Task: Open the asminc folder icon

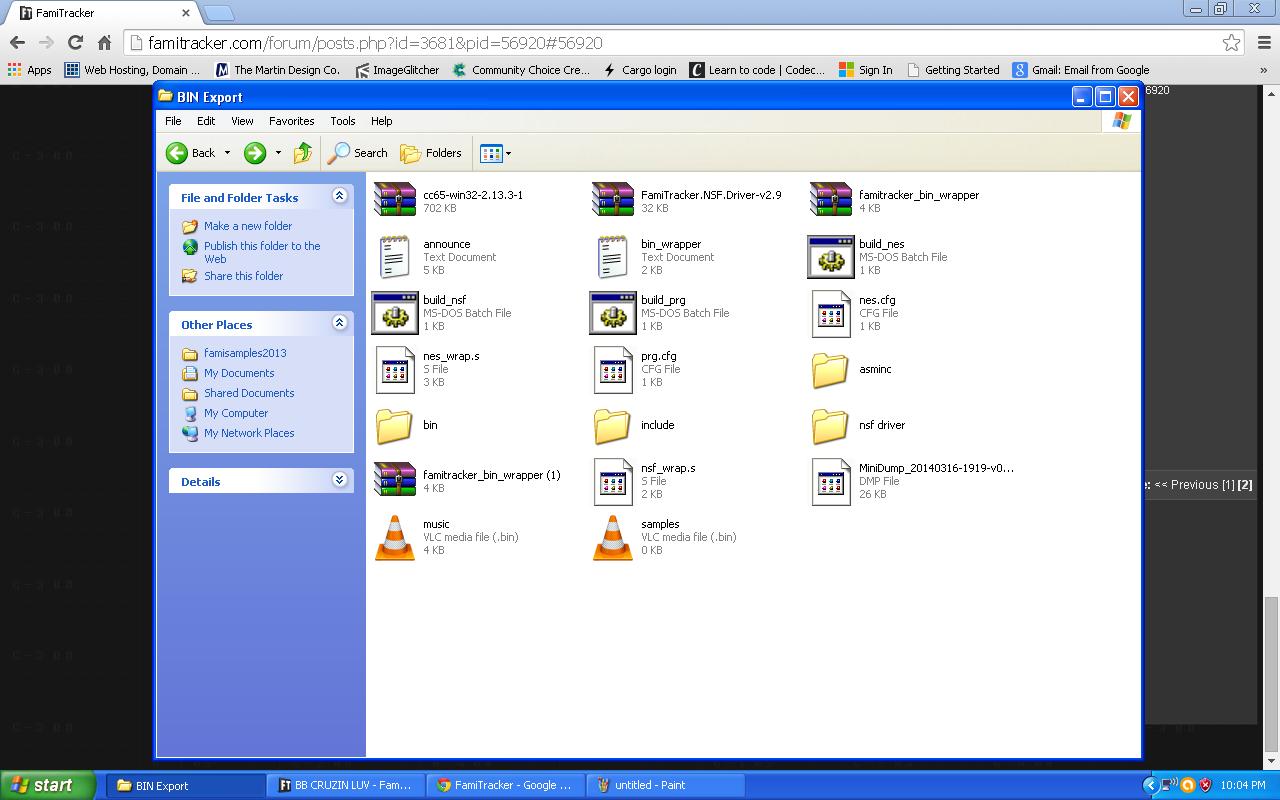Action: tap(830, 370)
